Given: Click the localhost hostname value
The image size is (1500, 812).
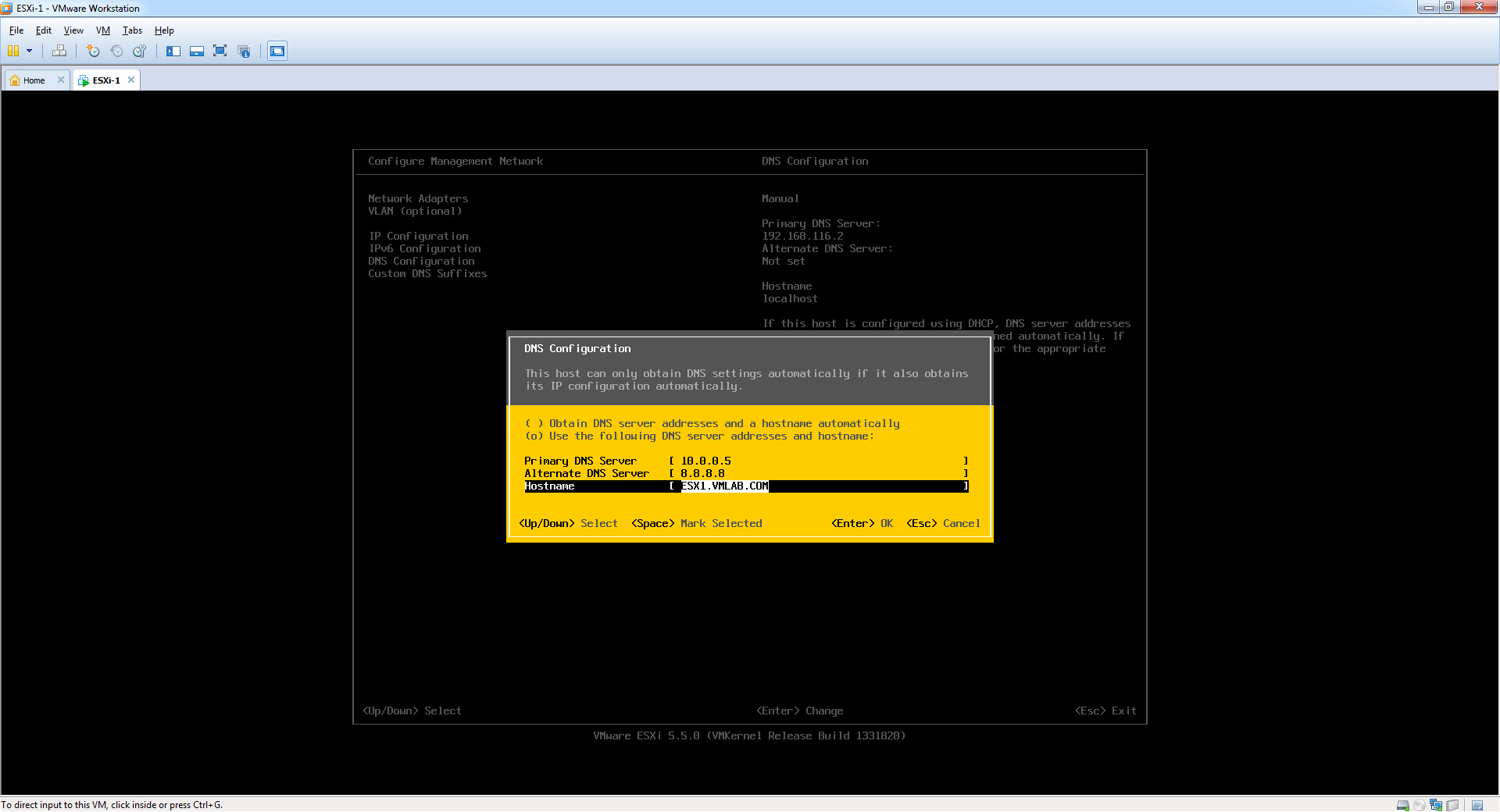Looking at the screenshot, I should pyautogui.click(x=790, y=298).
